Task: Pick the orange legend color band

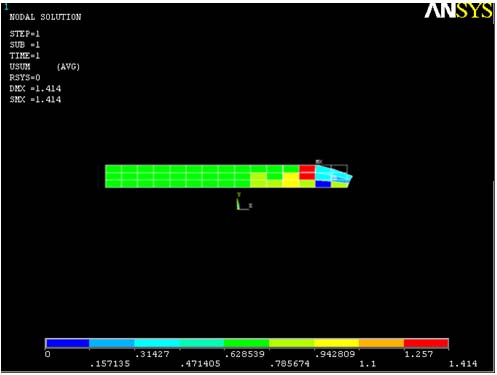Action: click(x=381, y=343)
